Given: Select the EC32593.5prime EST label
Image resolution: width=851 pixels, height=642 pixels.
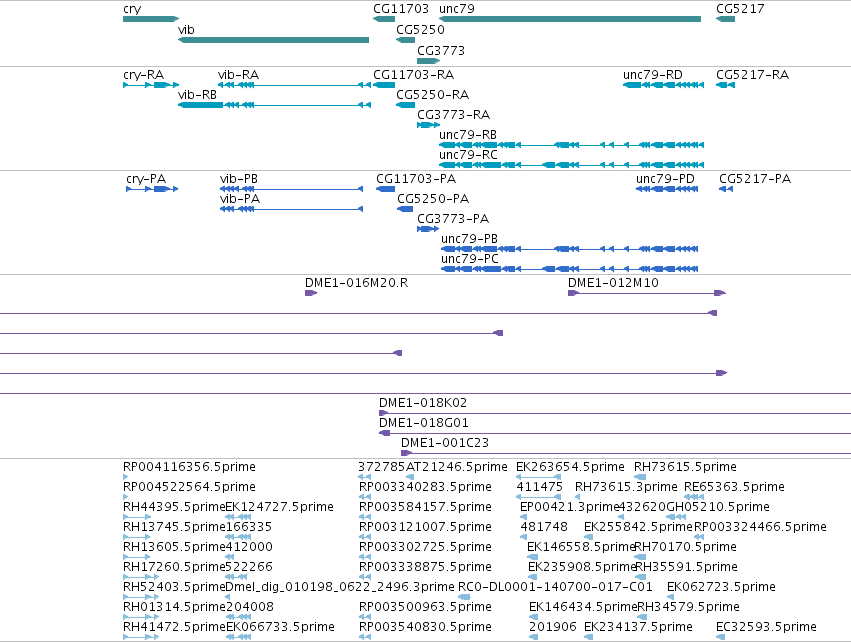Looking at the screenshot, I should (x=766, y=627).
